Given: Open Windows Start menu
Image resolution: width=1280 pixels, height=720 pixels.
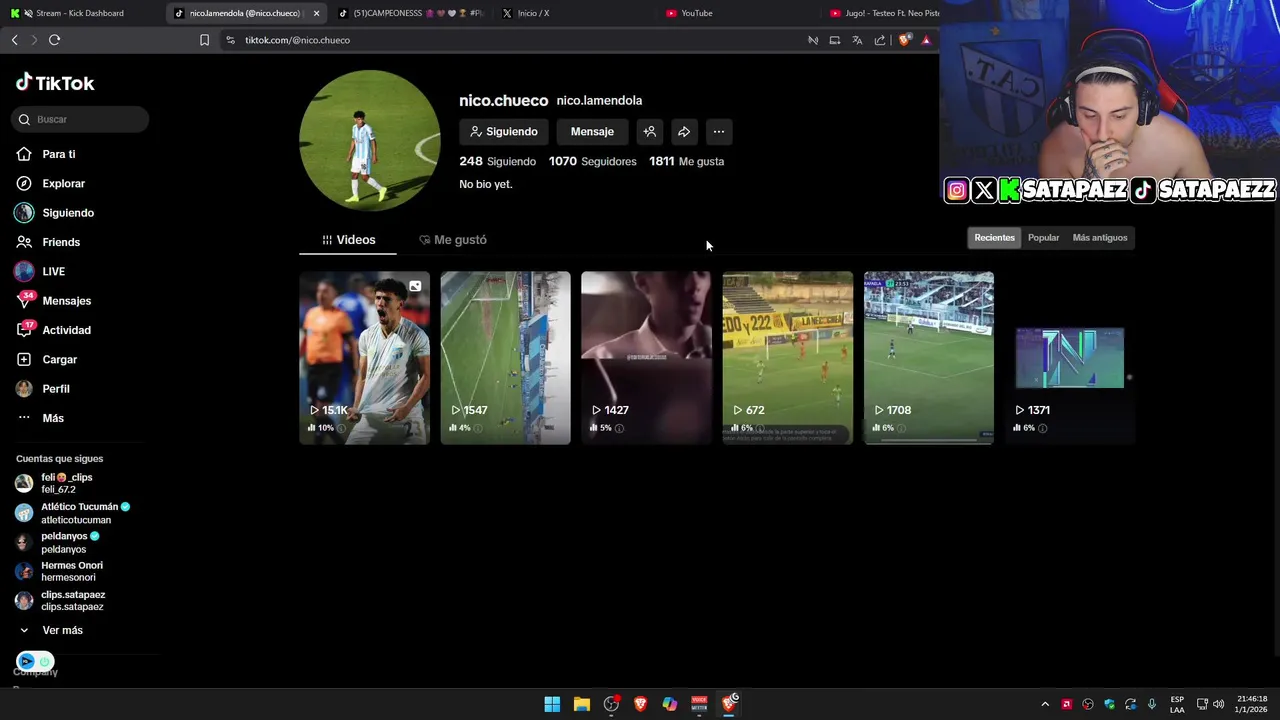Looking at the screenshot, I should (x=552, y=704).
